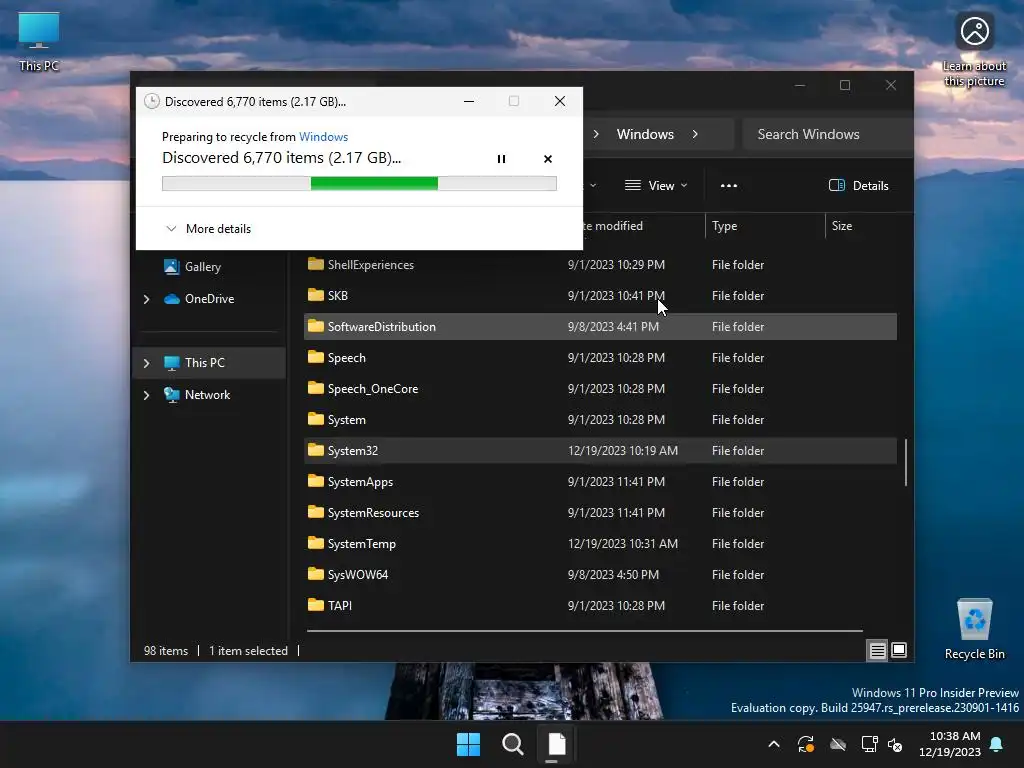Open taskbar Search magnifier

(x=513, y=744)
